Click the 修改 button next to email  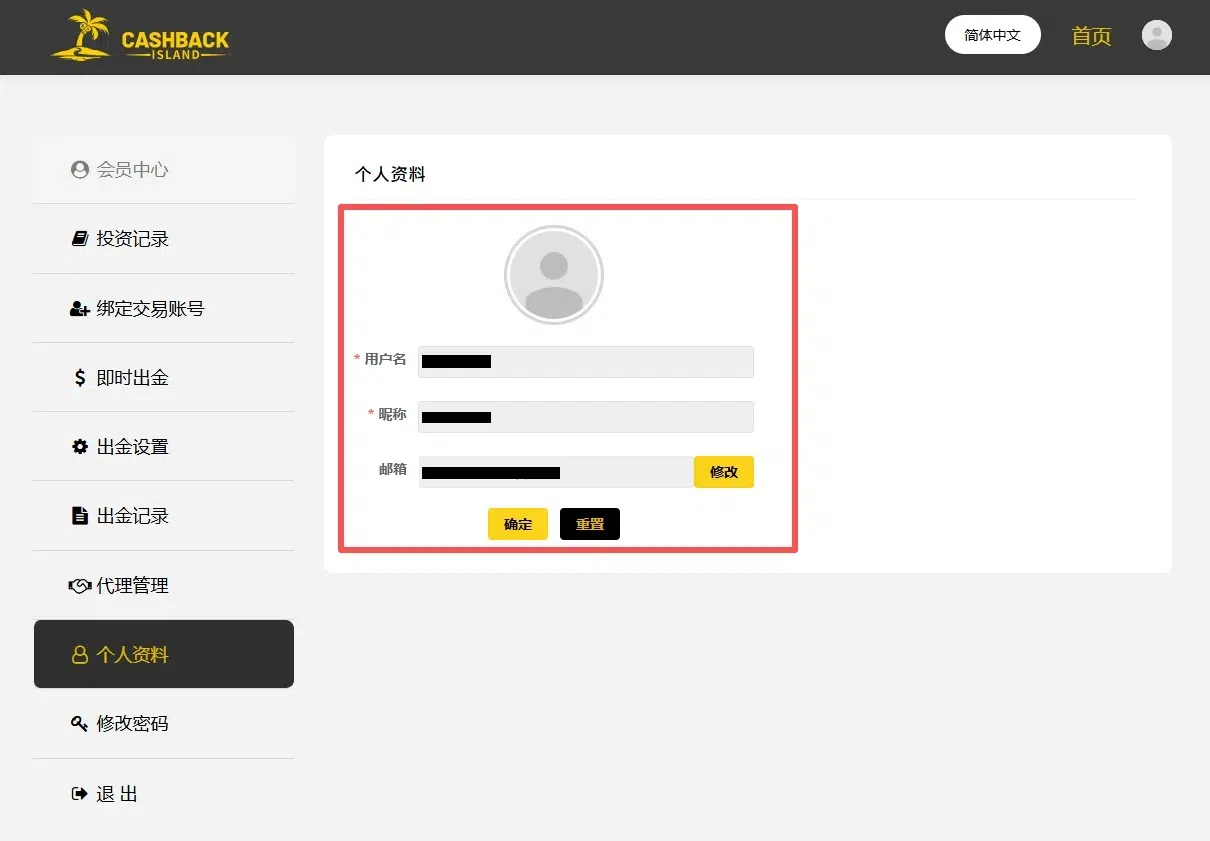[x=724, y=472]
